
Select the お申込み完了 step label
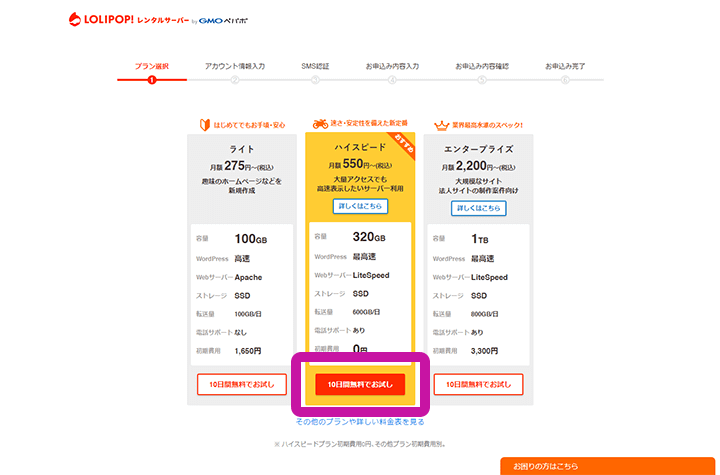(565, 66)
